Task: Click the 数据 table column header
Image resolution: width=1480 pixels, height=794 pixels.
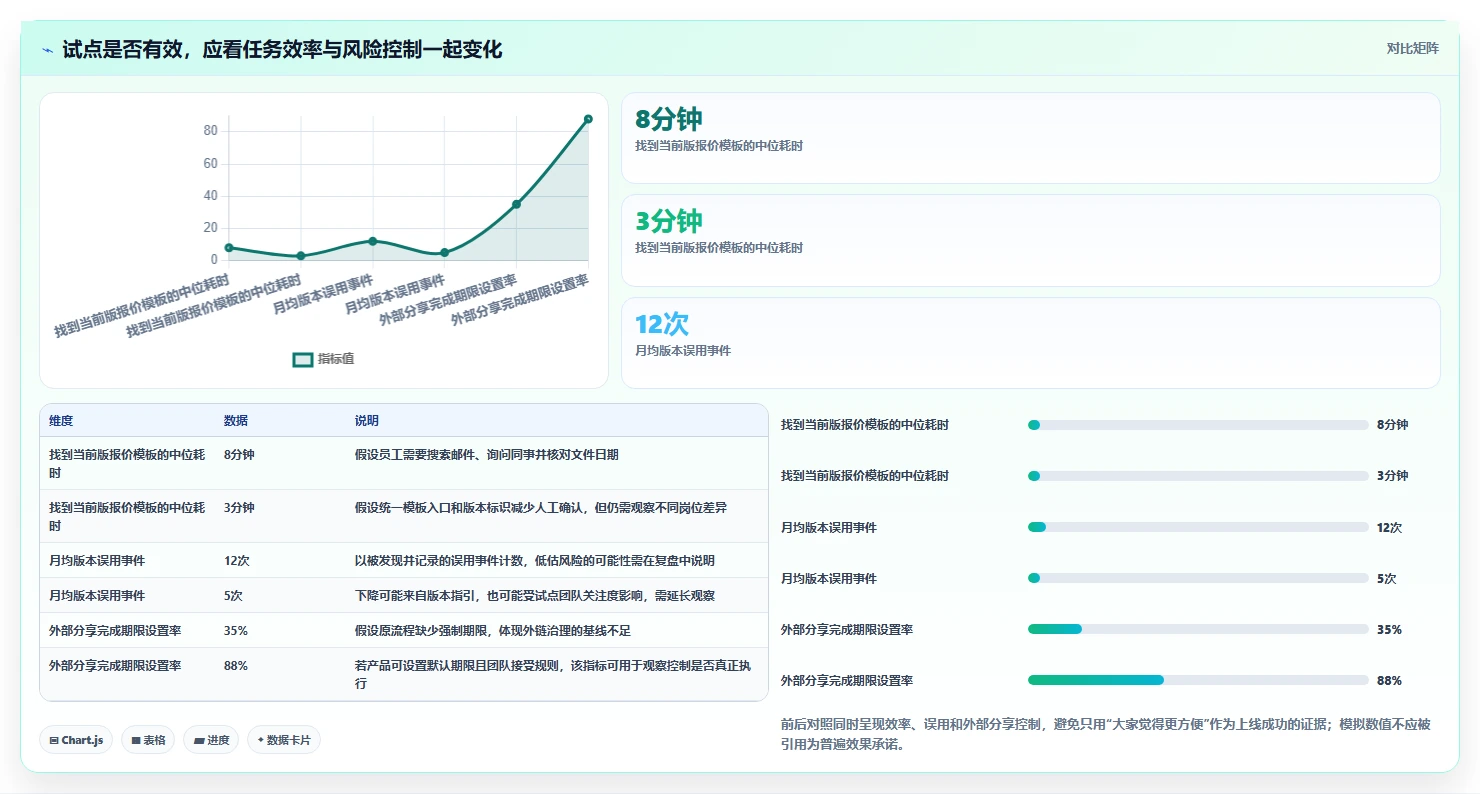Action: [236, 421]
